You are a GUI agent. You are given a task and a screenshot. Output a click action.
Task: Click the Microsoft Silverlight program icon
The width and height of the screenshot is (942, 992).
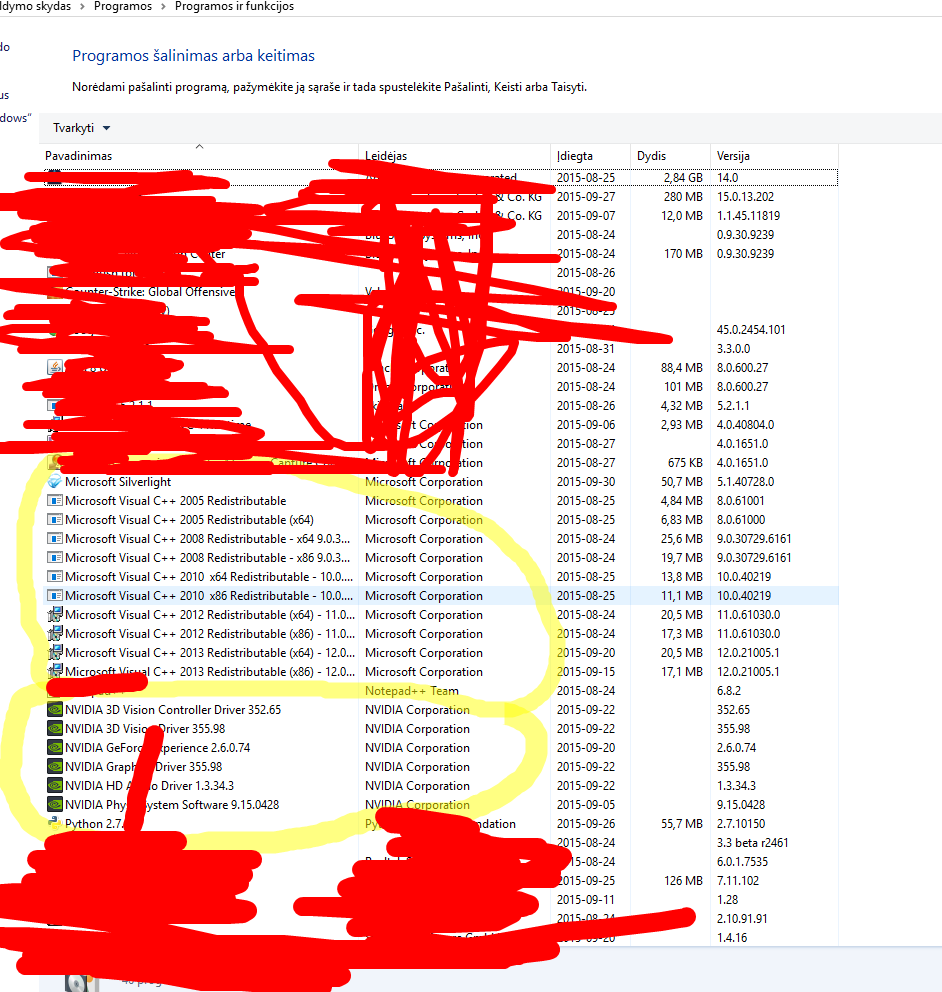click(x=55, y=481)
